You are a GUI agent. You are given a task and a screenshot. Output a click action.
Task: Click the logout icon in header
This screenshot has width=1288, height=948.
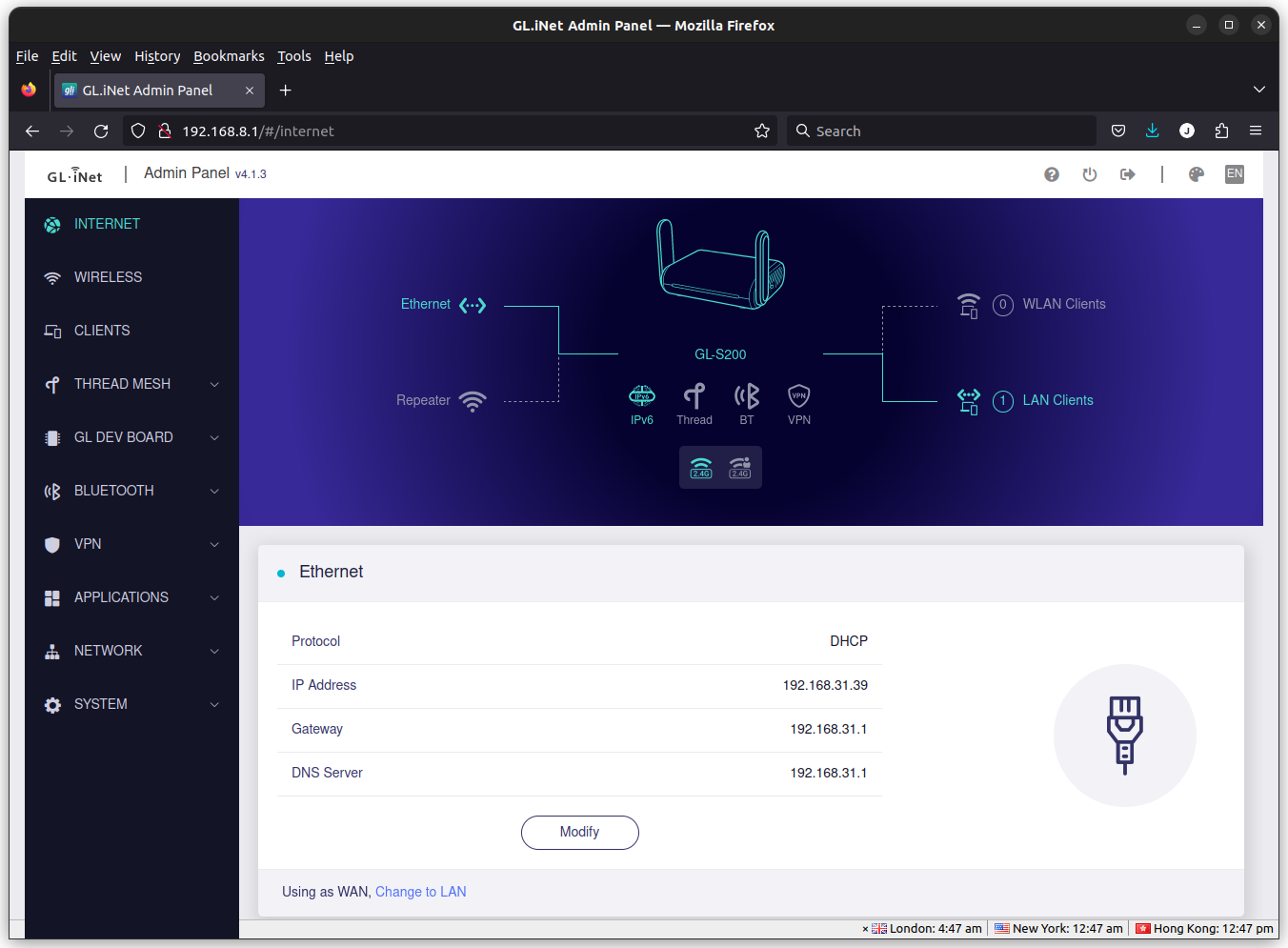point(1128,174)
